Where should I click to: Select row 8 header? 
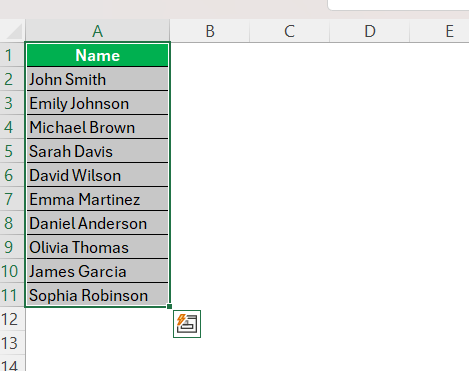point(12,223)
